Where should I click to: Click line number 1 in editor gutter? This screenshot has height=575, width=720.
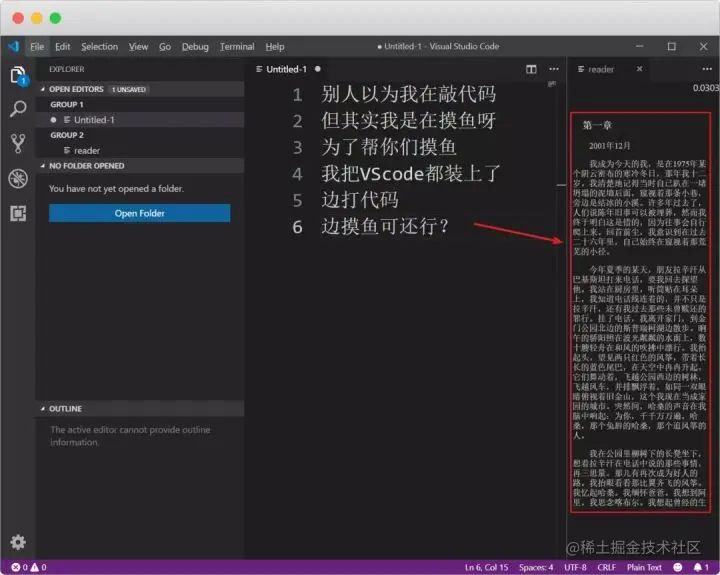[x=297, y=95]
